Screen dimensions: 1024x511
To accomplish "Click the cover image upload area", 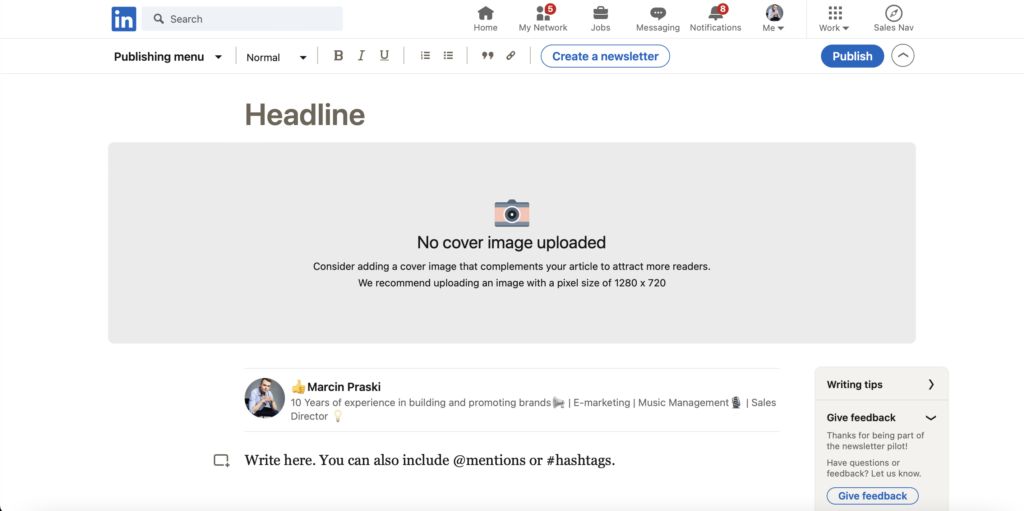I will (x=511, y=242).
